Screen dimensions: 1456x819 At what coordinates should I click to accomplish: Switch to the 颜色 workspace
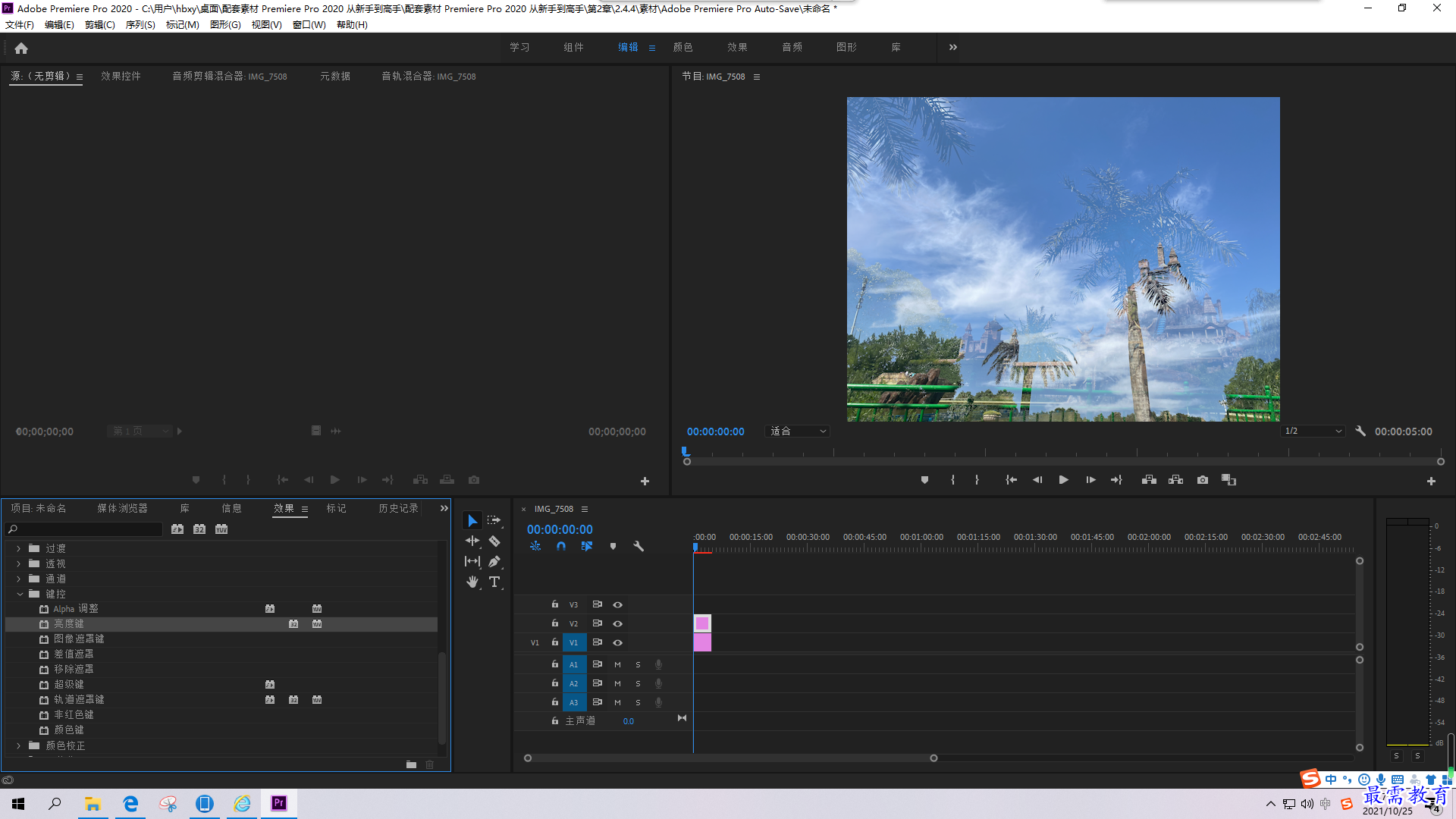coord(682,47)
